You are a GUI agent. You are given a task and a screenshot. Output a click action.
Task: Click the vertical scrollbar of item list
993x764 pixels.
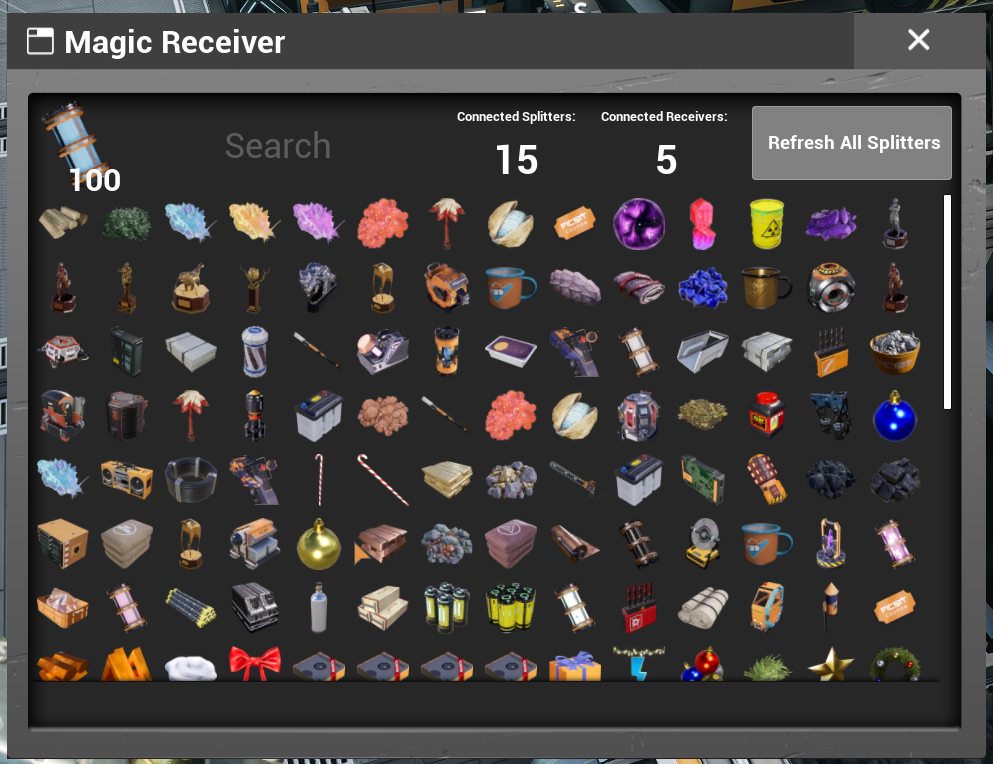coord(947,302)
